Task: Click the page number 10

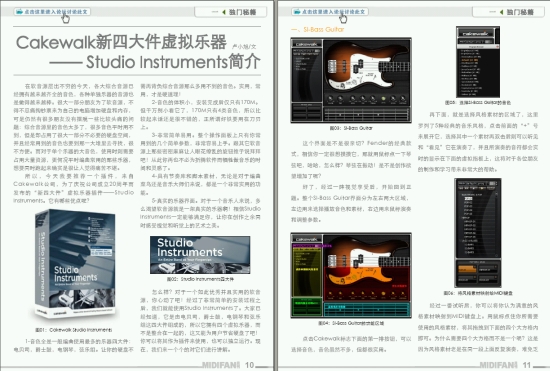Action: [x=249, y=365]
